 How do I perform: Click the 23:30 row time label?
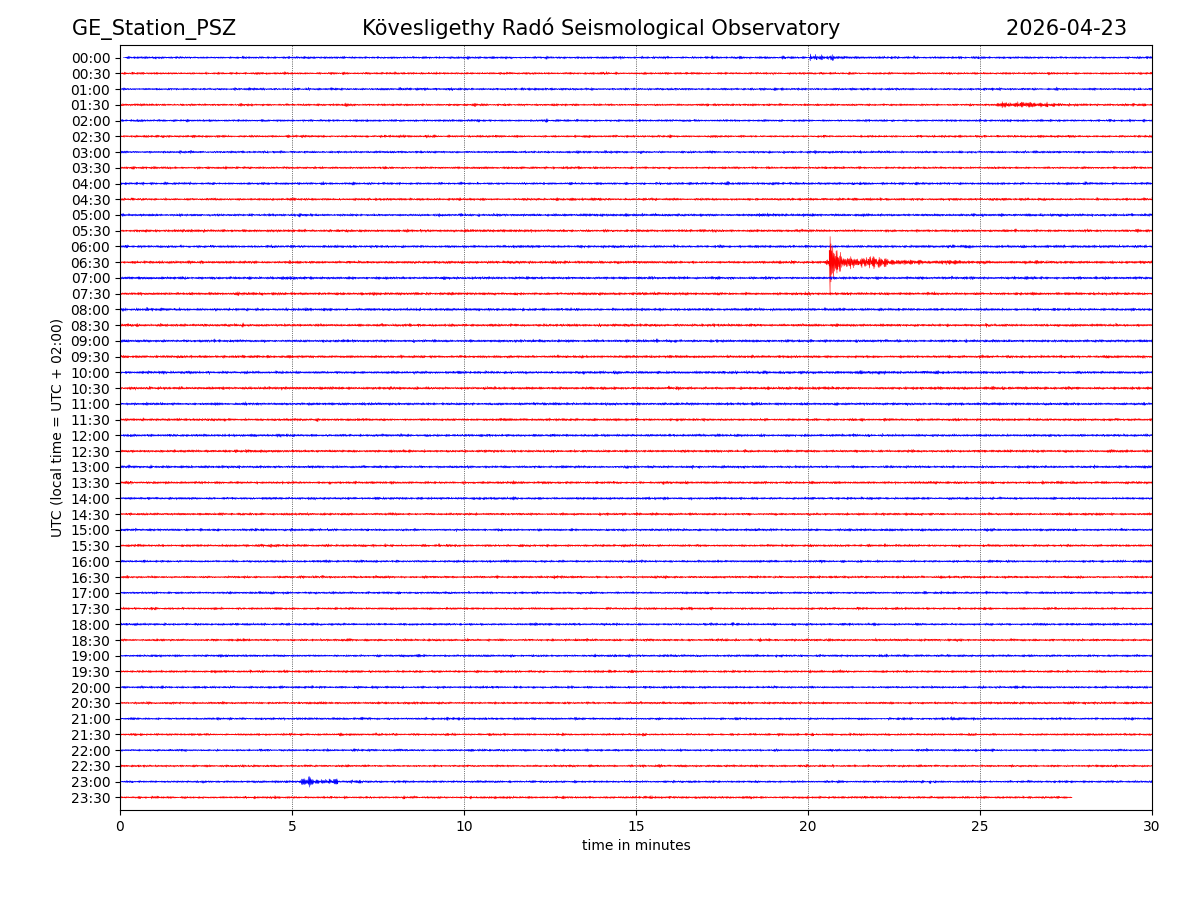91,798
